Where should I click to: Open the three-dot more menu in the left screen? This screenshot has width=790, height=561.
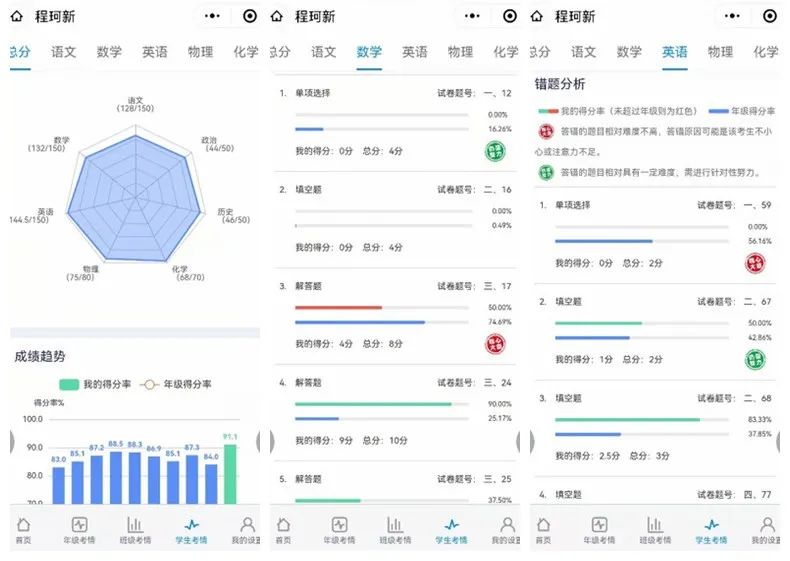coord(212,17)
